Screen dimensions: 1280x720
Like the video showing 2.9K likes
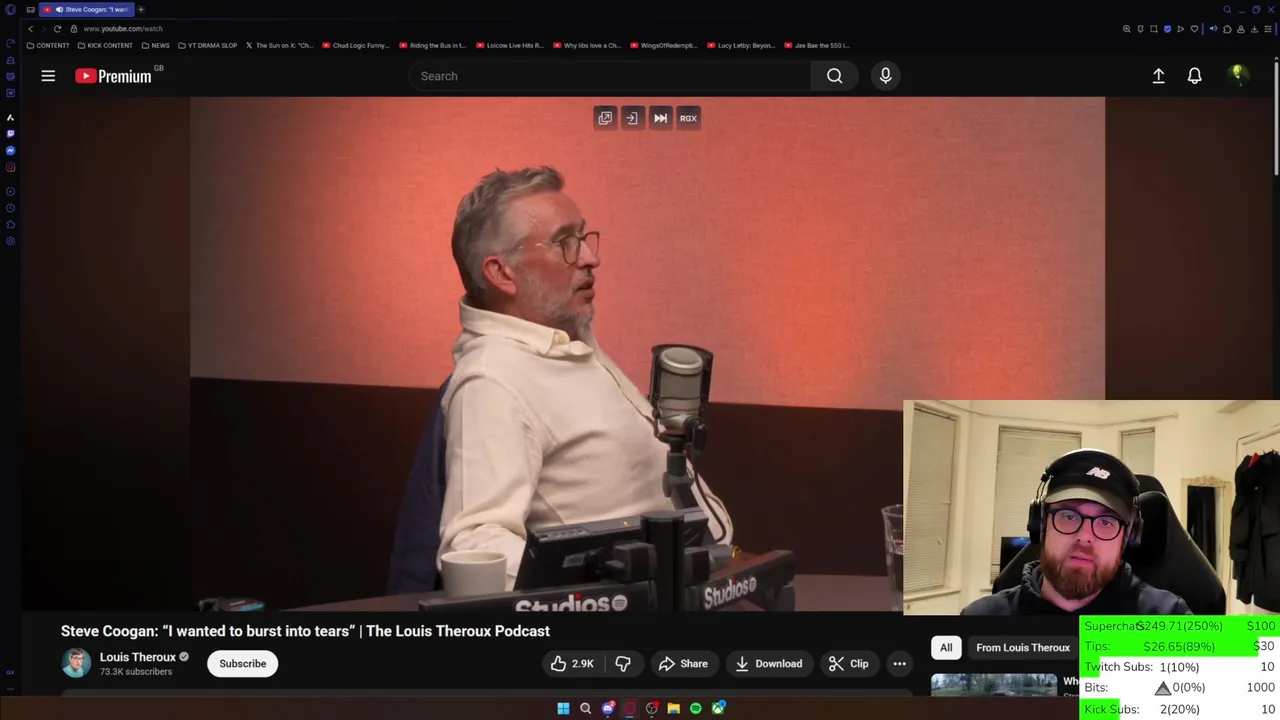point(573,664)
